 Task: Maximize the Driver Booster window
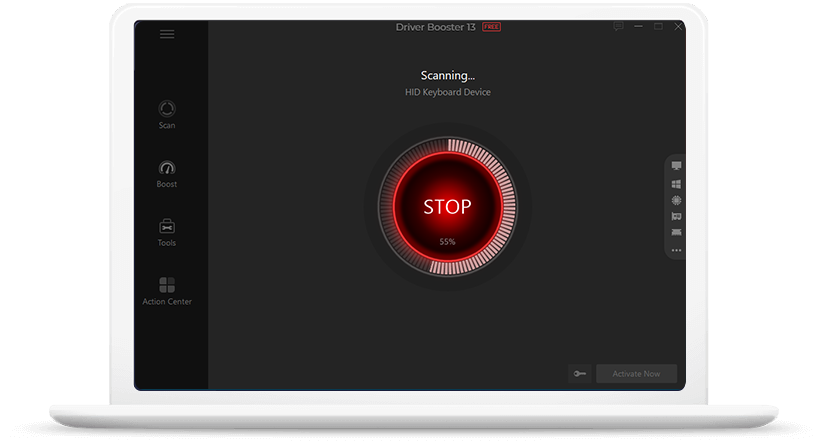click(x=658, y=27)
